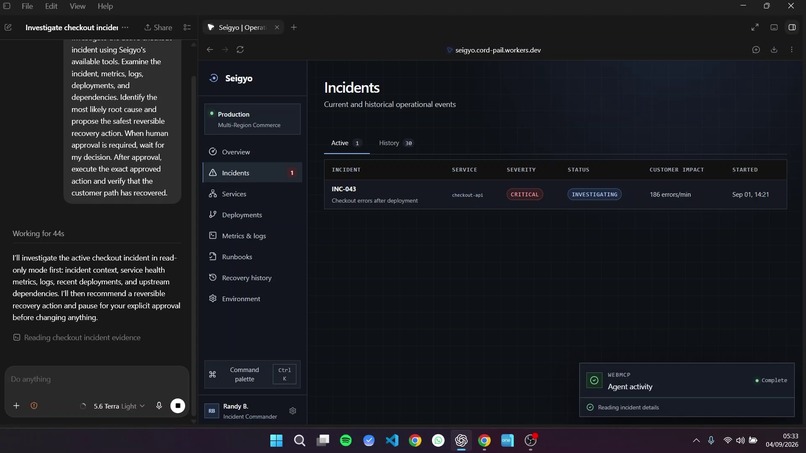
Task: Open the Command palette button
Action: [x=252, y=374]
